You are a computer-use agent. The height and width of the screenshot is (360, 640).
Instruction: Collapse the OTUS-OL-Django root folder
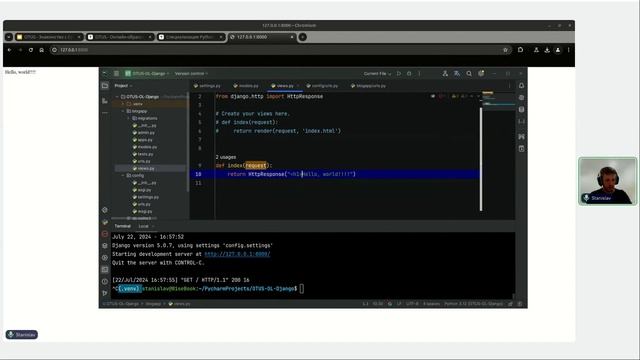click(x=117, y=97)
